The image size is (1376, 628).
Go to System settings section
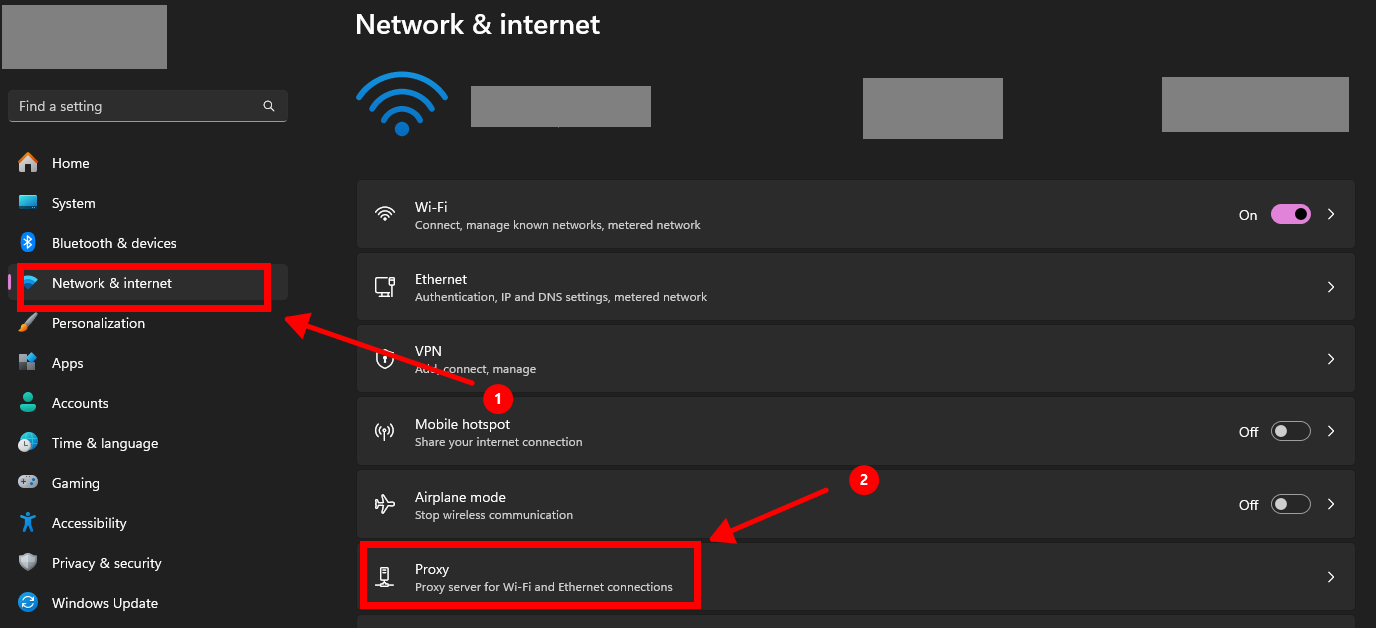pyautogui.click(x=73, y=203)
